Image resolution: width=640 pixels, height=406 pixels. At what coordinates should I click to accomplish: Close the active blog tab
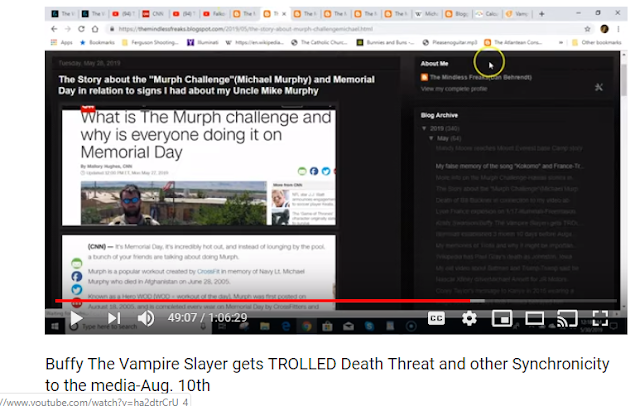point(284,14)
